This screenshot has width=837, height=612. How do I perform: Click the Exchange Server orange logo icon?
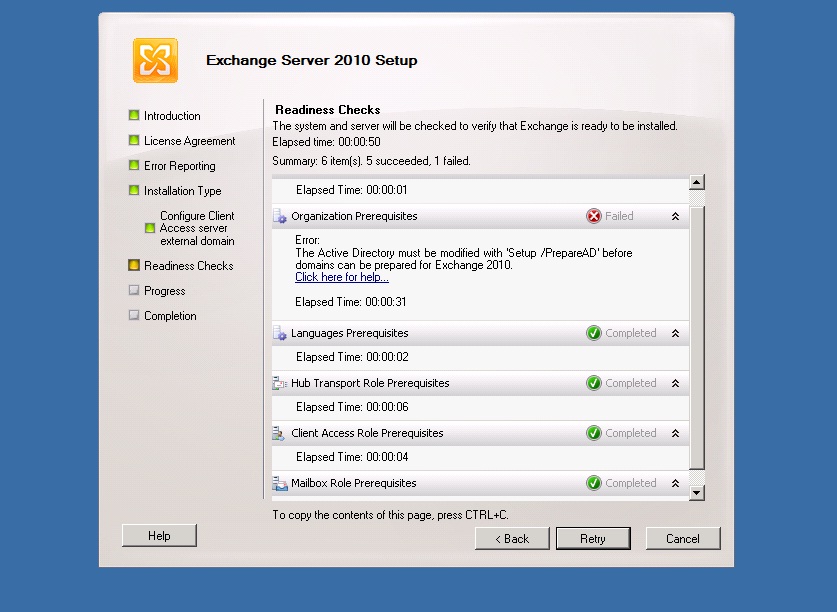pyautogui.click(x=155, y=60)
